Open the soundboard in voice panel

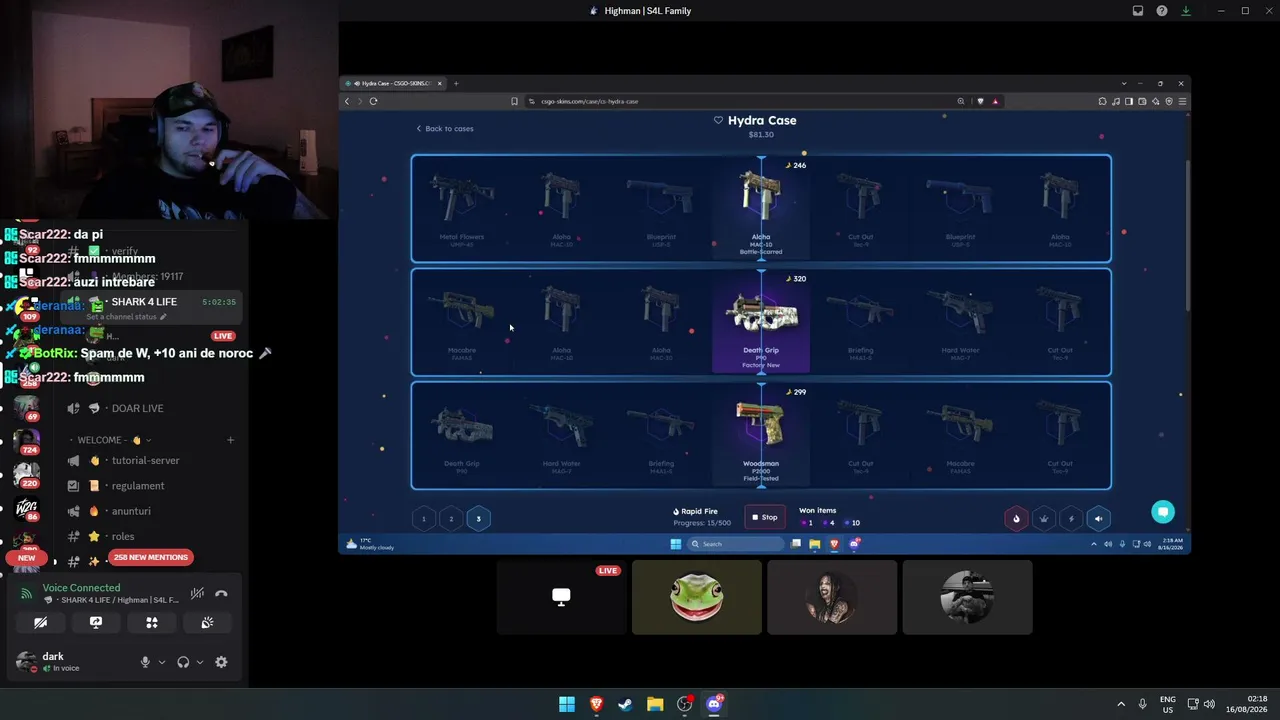coord(207,622)
